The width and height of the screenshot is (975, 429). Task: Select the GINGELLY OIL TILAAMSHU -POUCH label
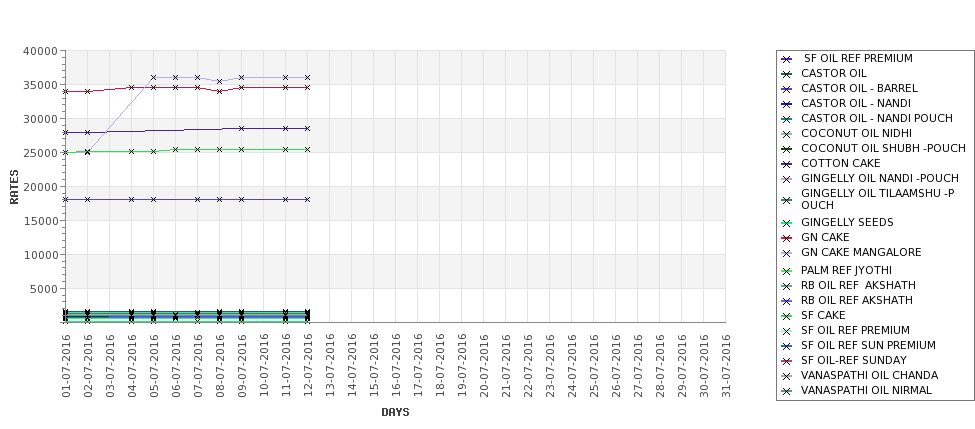click(877, 199)
